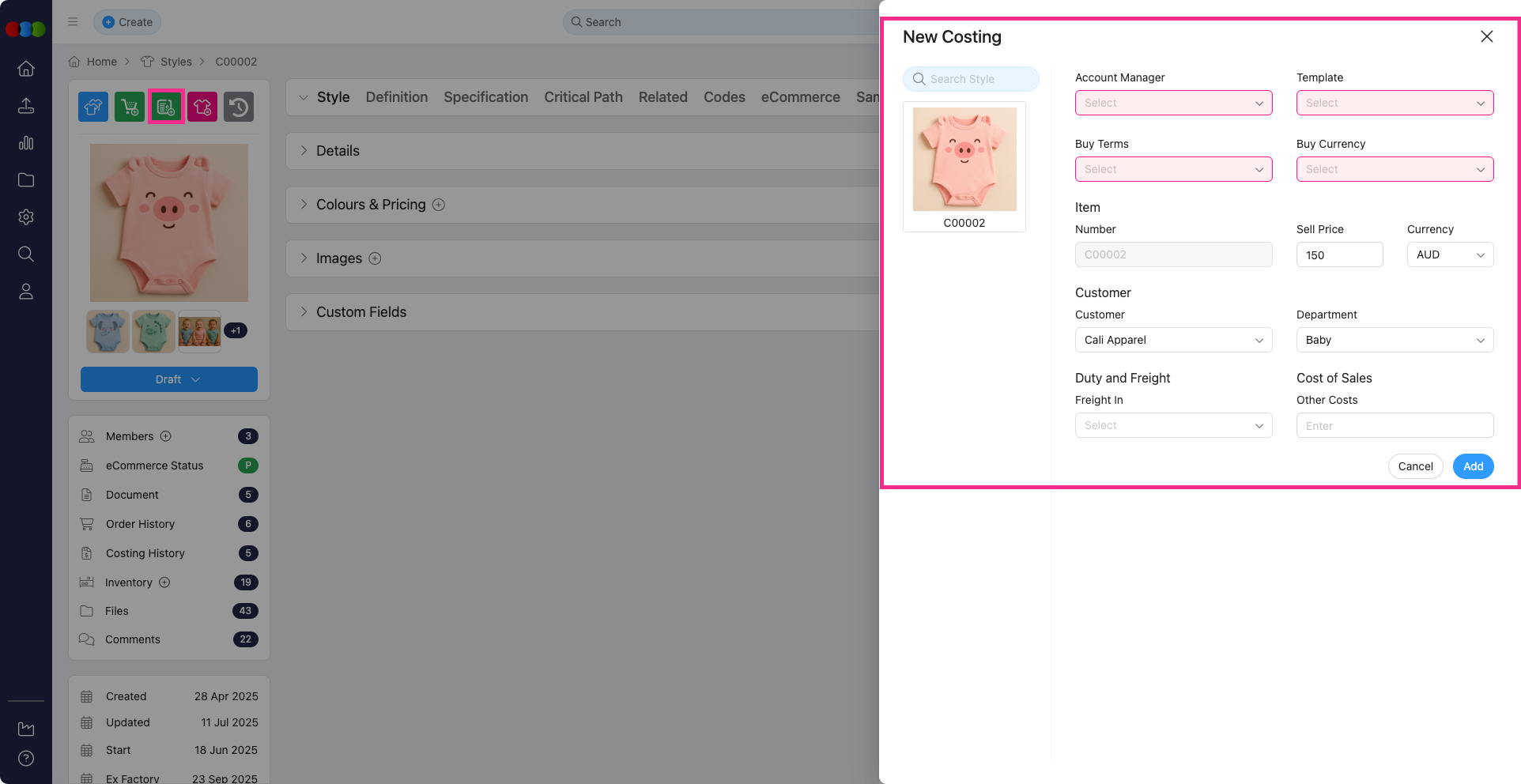This screenshot has width=1521, height=784.
Task: Click the Cancel button
Action: (1415, 466)
